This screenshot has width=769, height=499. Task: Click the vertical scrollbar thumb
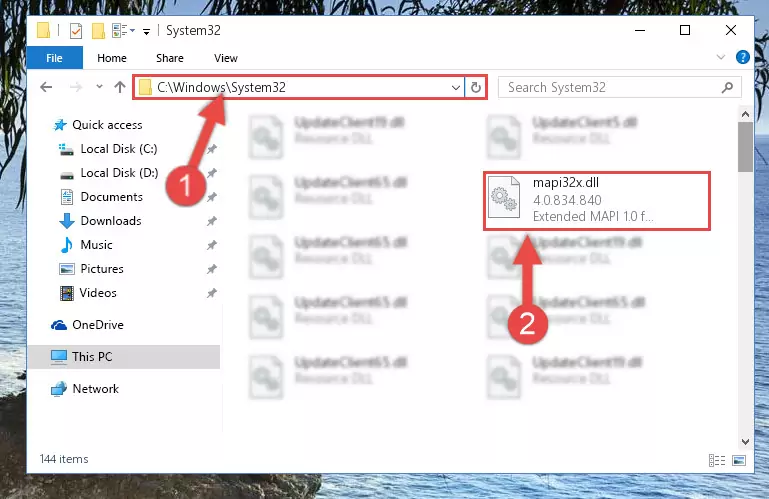coord(745,147)
